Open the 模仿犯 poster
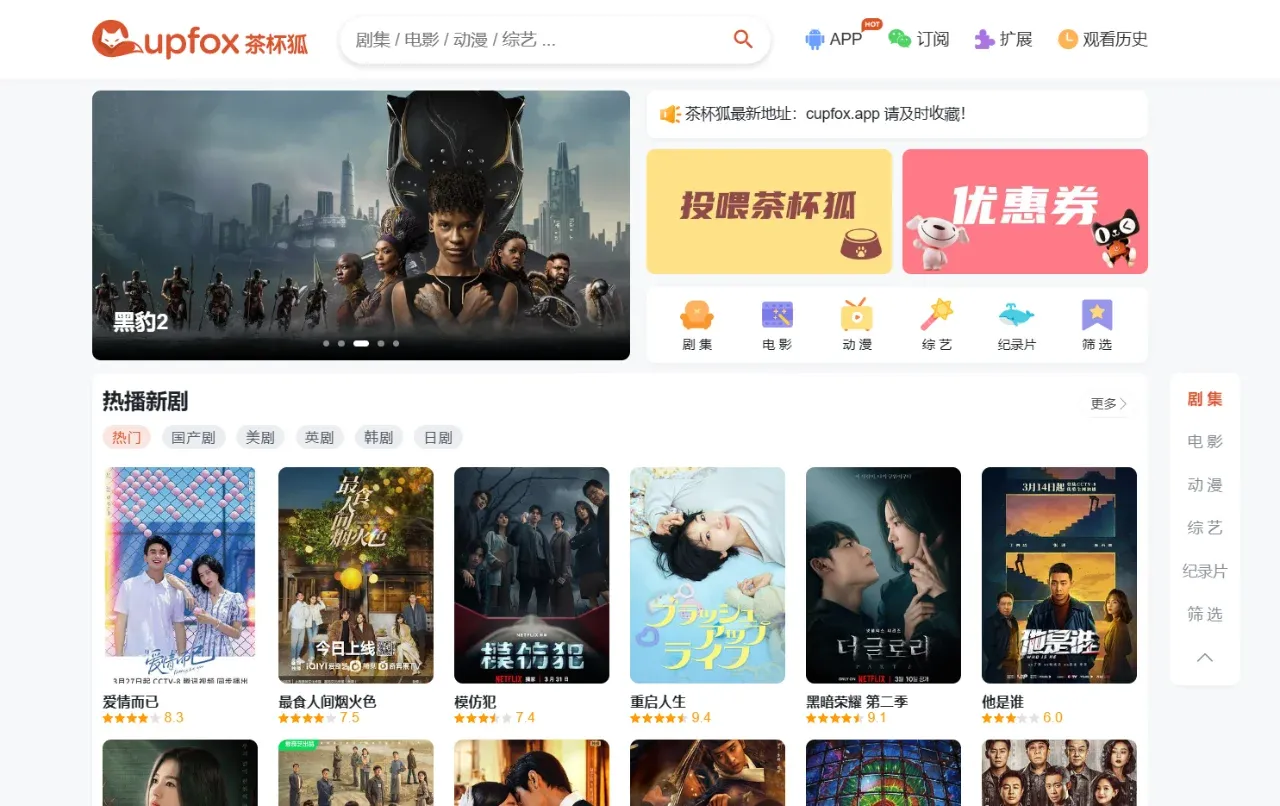The width and height of the screenshot is (1280, 806). point(532,575)
